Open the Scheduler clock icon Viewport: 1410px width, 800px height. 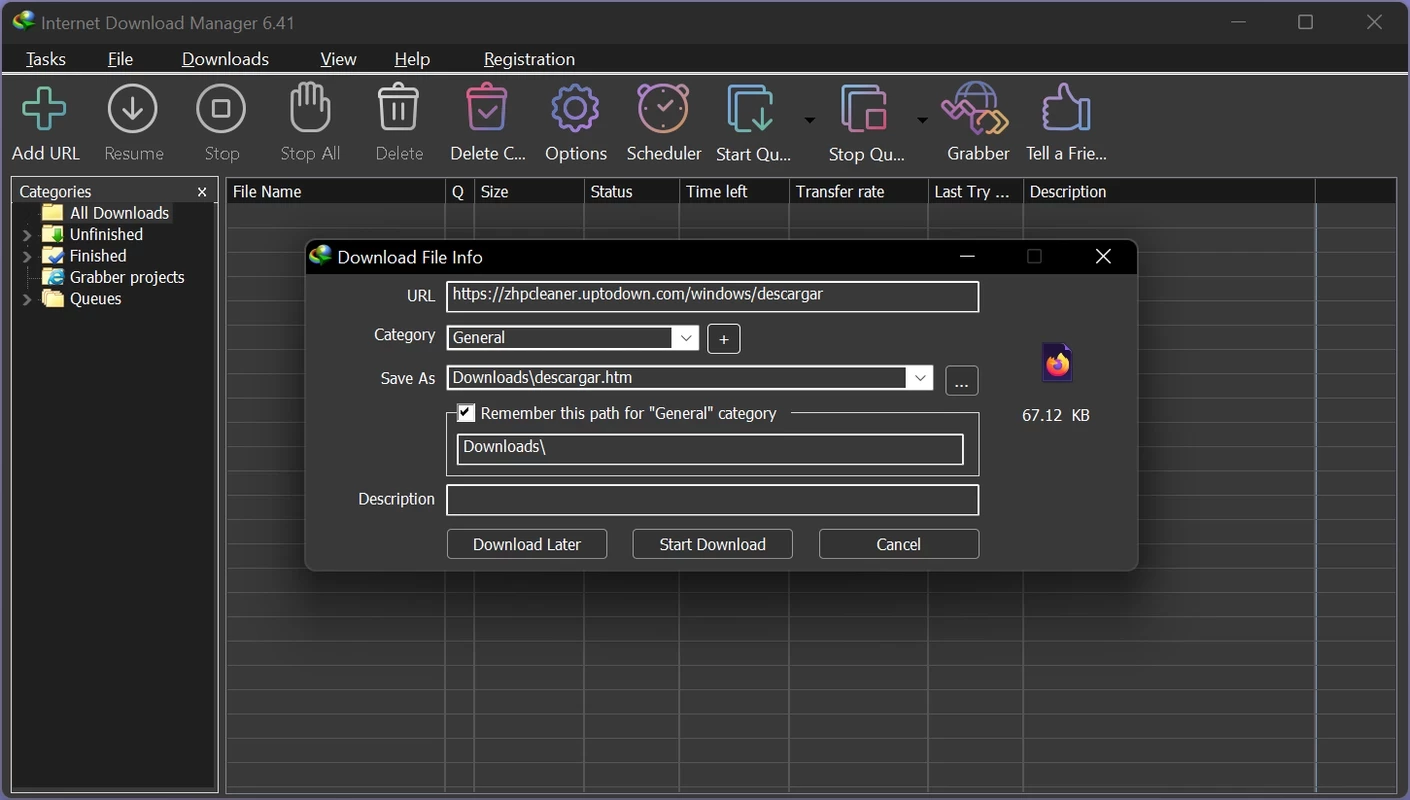[664, 110]
